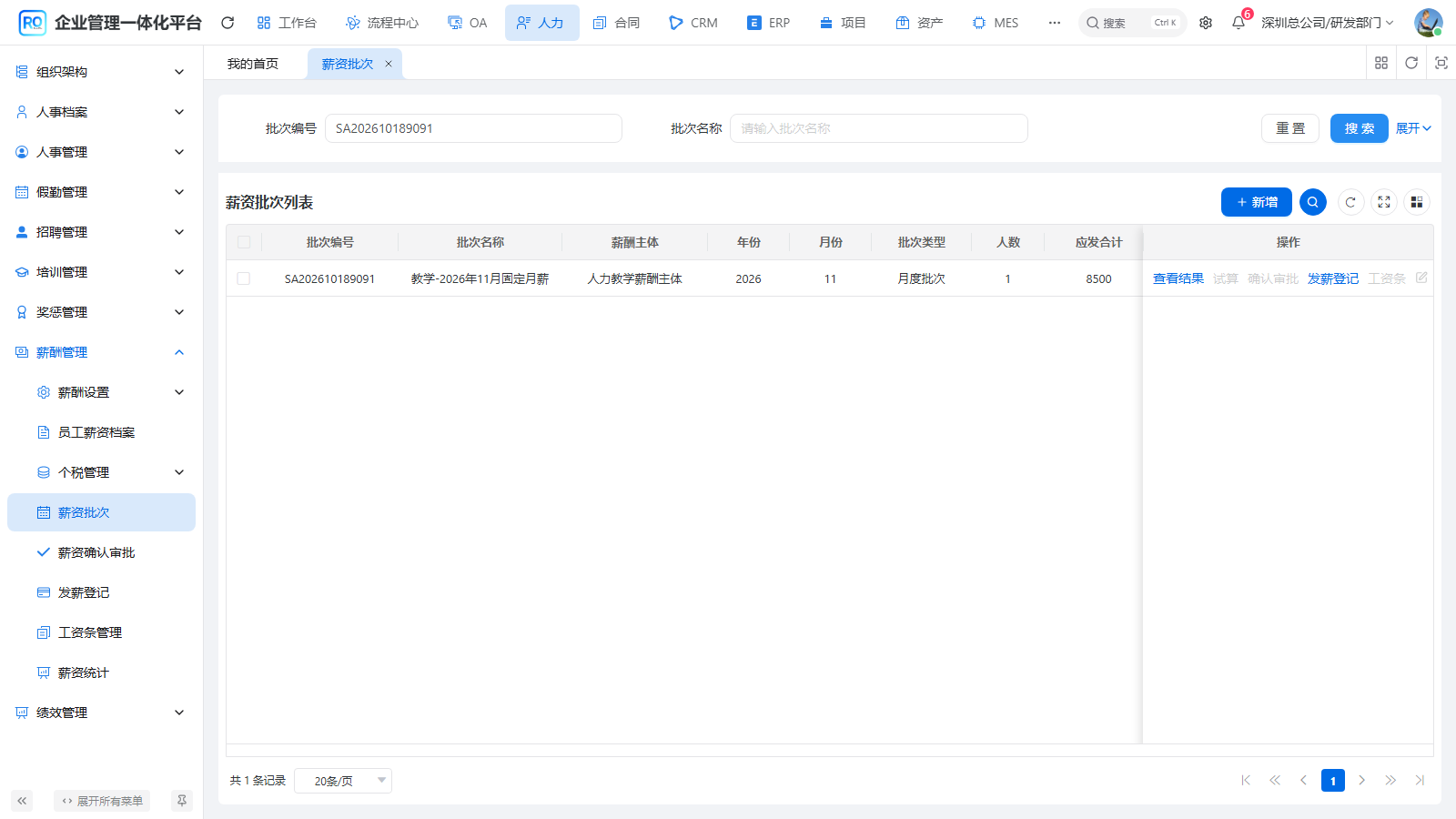Switch to 我的首页 tab

[253, 64]
